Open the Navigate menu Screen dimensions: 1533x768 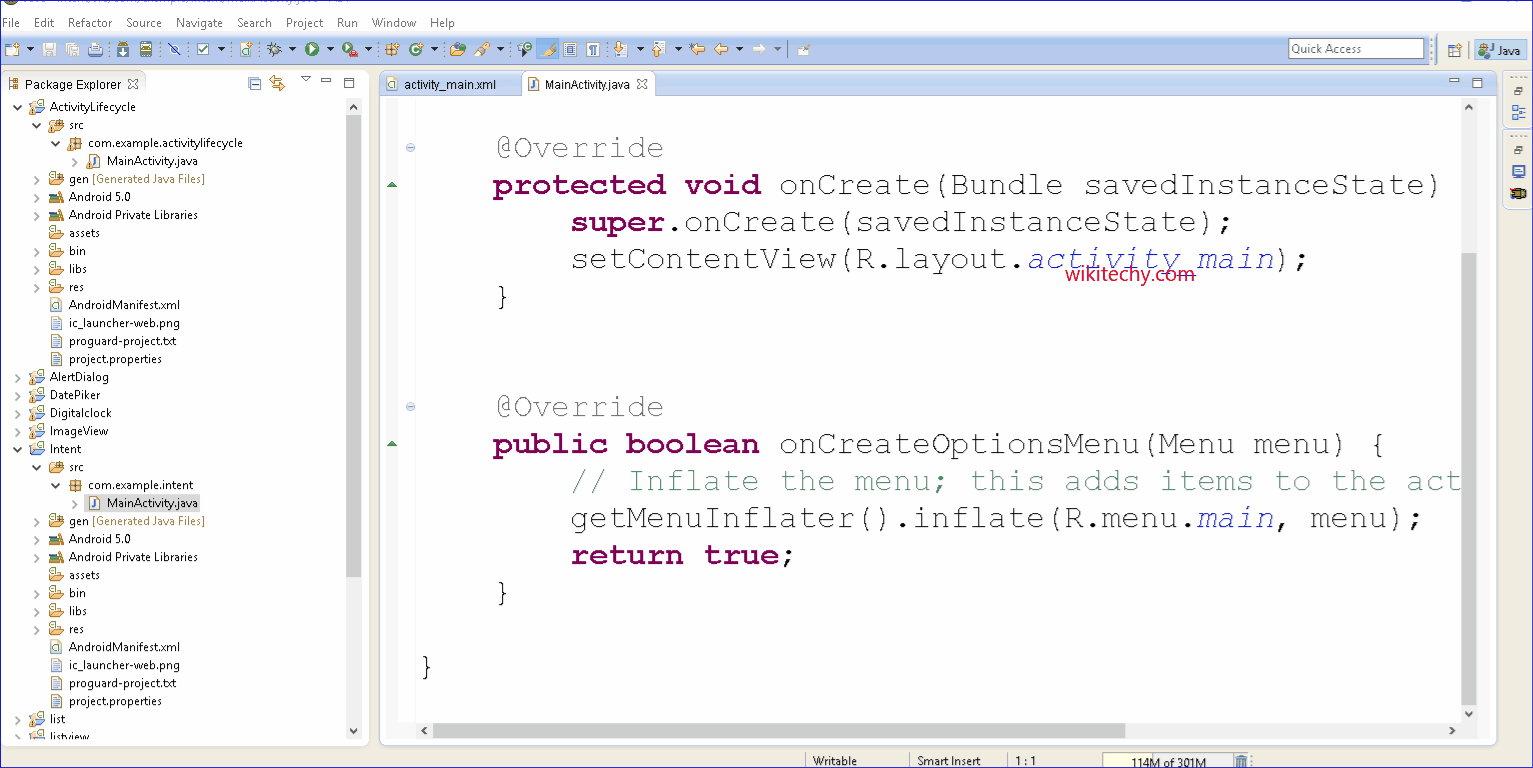[x=199, y=22]
